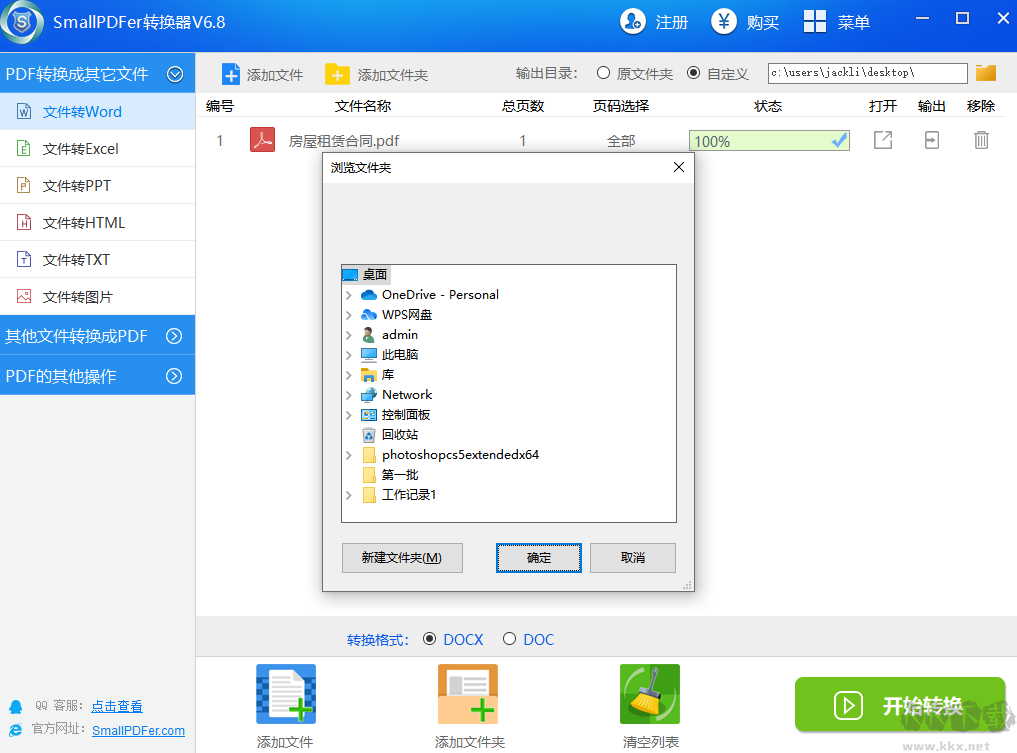Click the 确定 button in the folder dialog
1017x753 pixels.
pyautogui.click(x=538, y=558)
